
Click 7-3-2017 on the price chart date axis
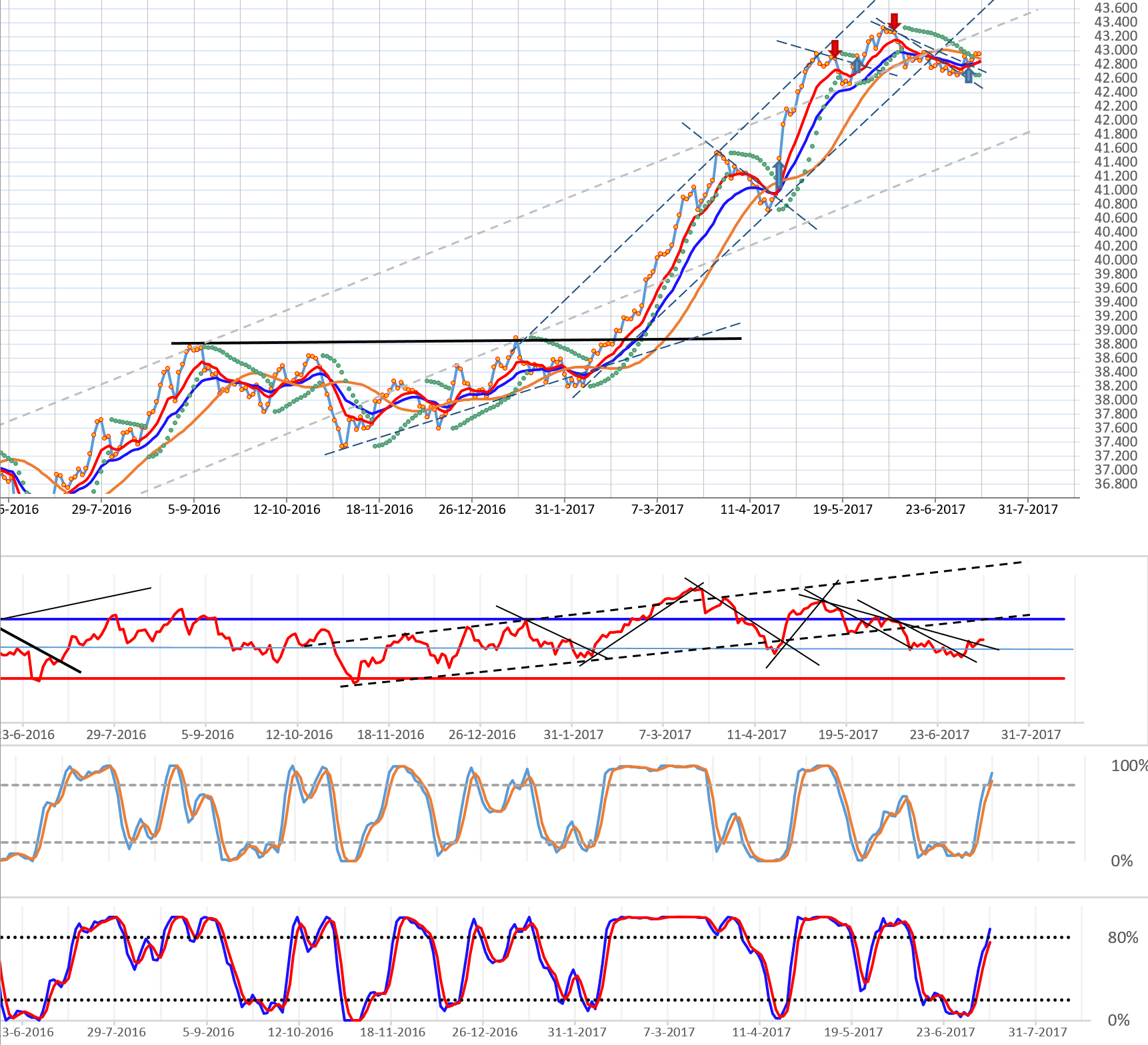pos(657,509)
